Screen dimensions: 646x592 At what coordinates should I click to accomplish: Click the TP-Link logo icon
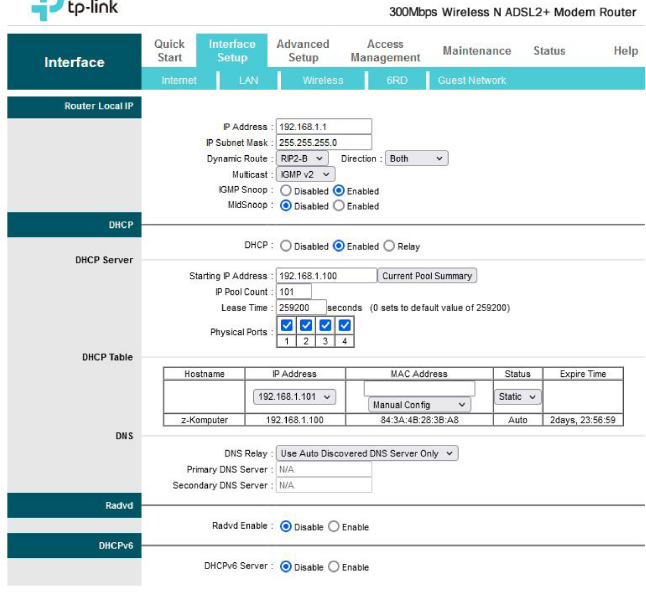tap(46, 8)
